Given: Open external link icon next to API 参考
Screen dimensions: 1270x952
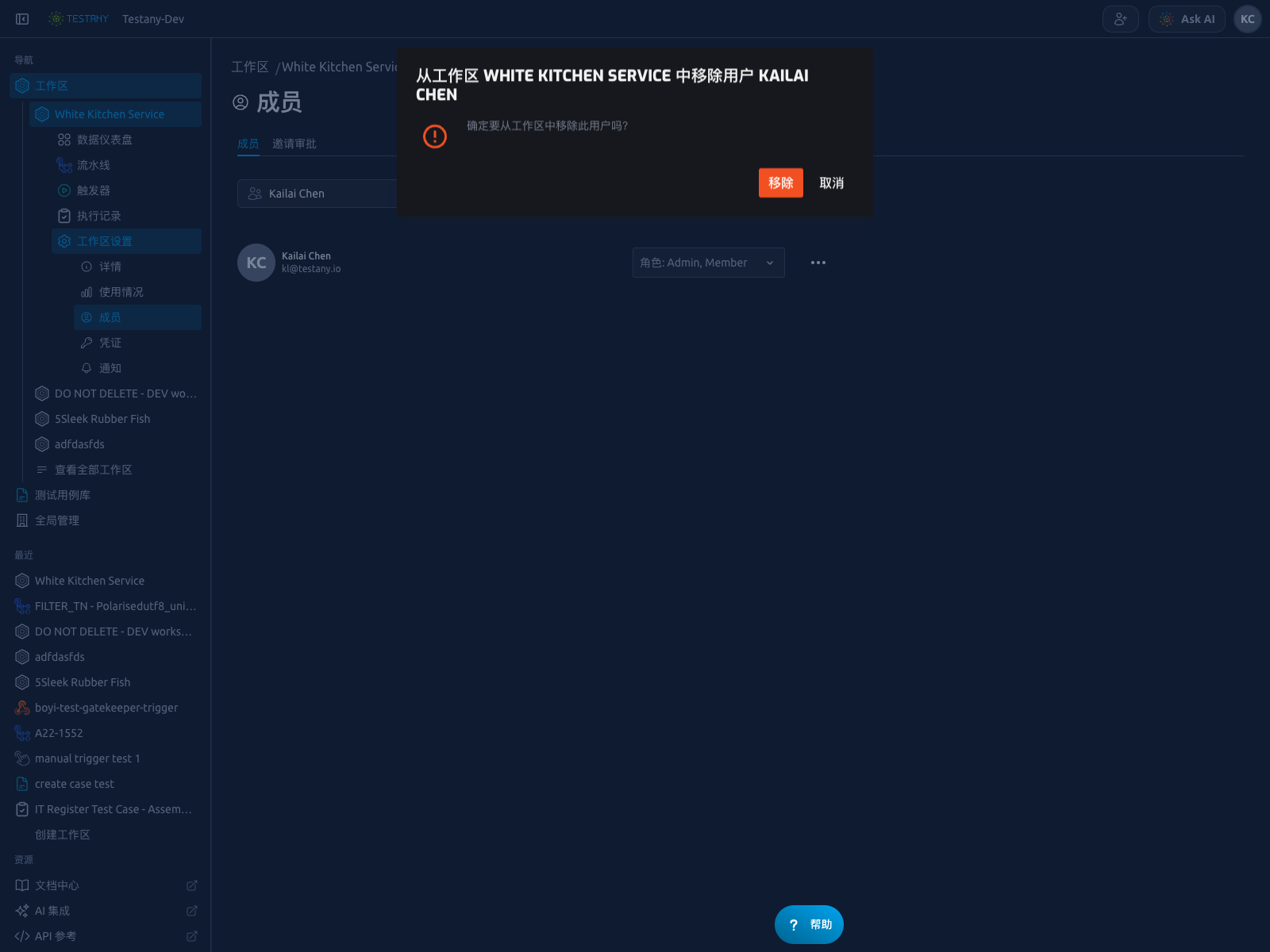Looking at the screenshot, I should tap(191, 936).
